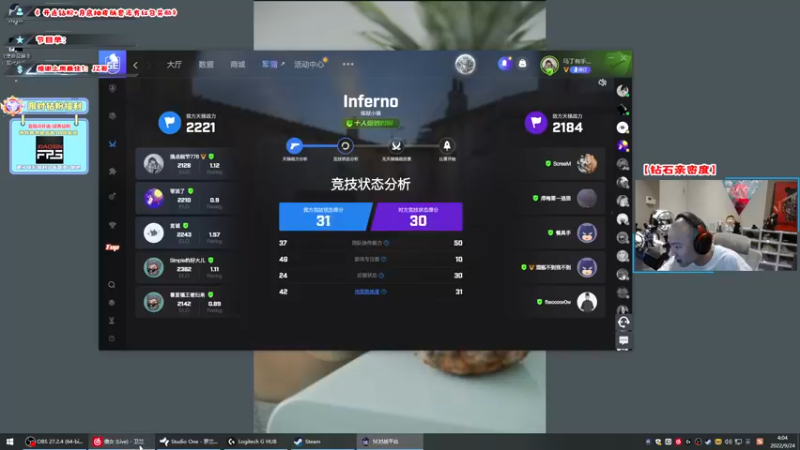Open the Windows Start button
The image size is (800, 450).
tap(10, 441)
